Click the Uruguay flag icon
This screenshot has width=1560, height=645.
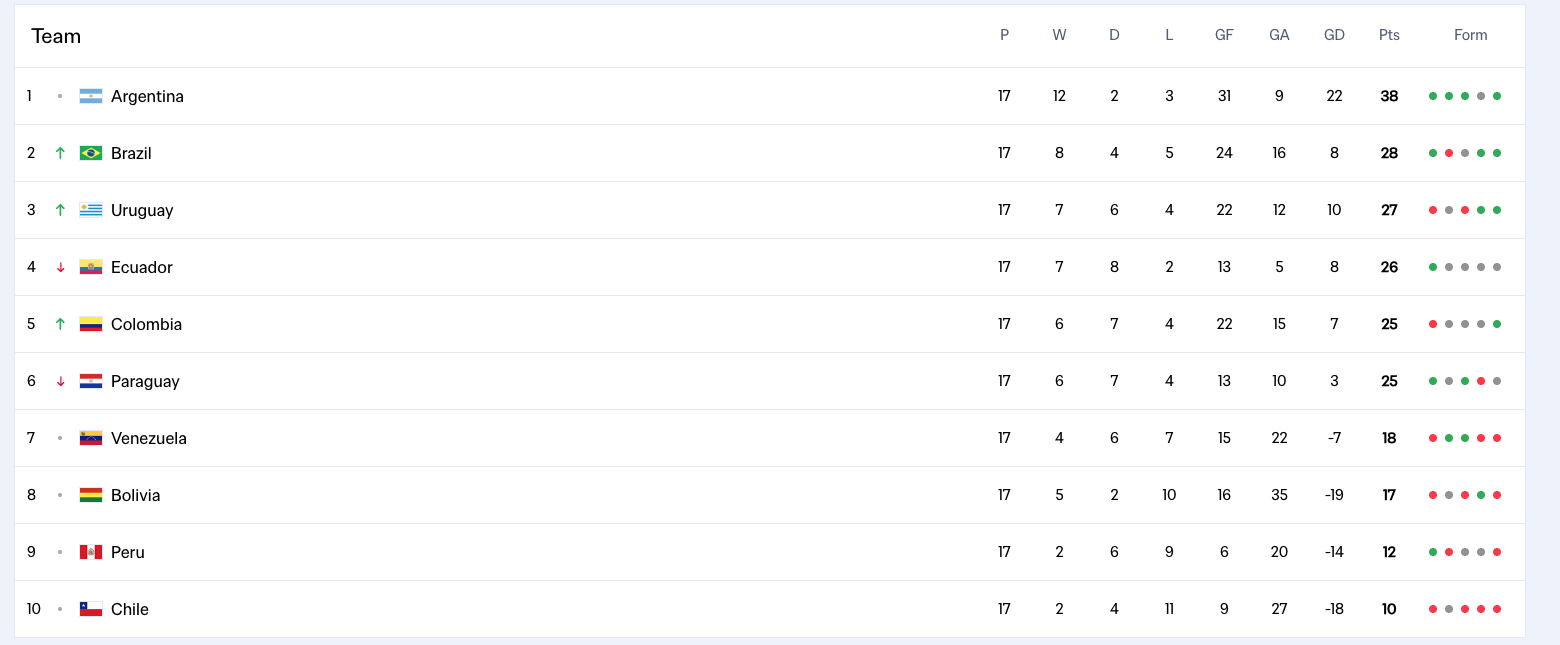coord(91,210)
